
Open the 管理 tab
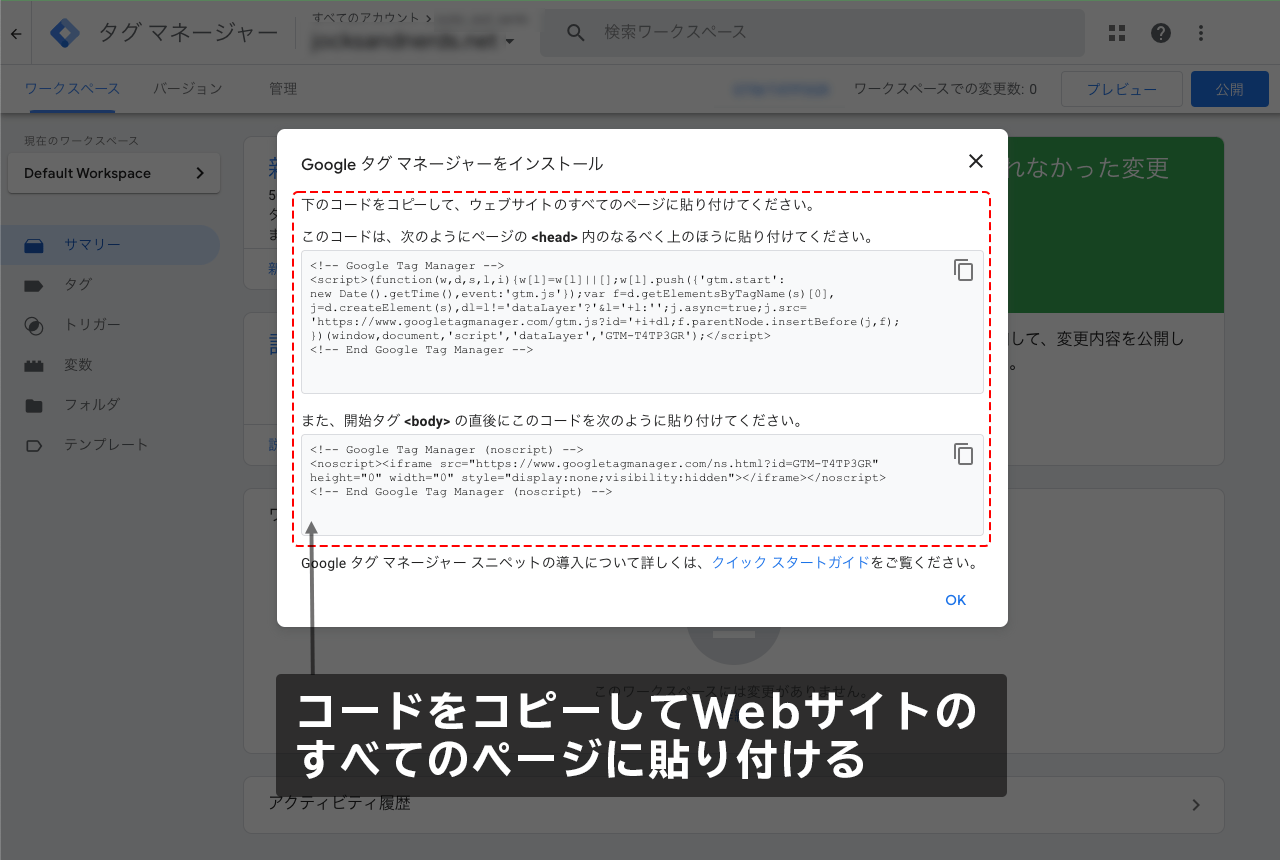pos(284,88)
